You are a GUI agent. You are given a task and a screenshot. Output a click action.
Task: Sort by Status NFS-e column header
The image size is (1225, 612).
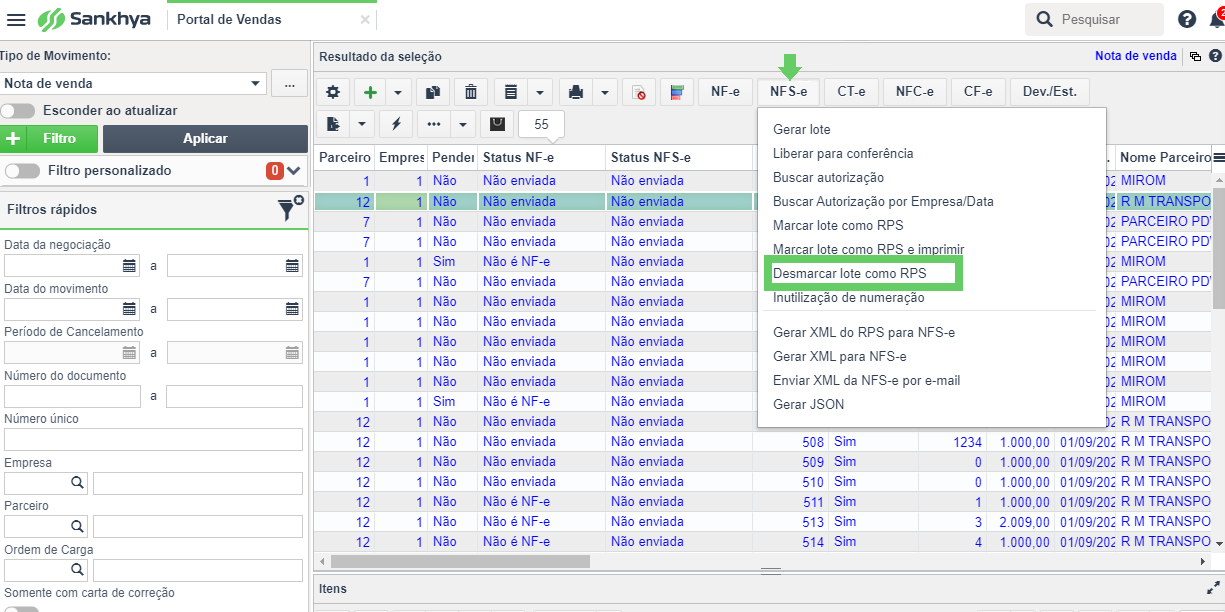tap(679, 158)
